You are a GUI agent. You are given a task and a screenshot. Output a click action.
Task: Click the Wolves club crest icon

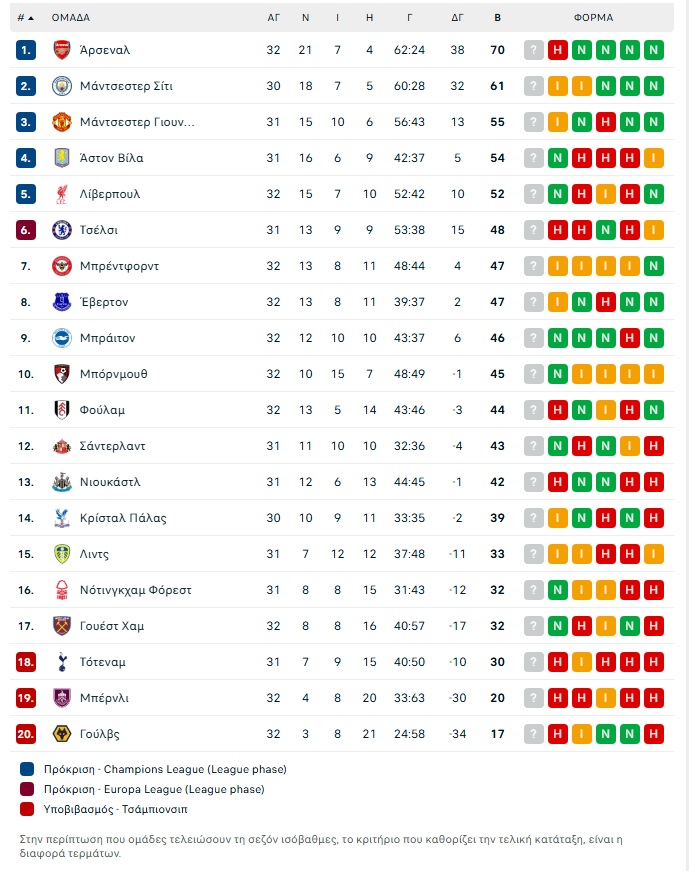tap(62, 734)
